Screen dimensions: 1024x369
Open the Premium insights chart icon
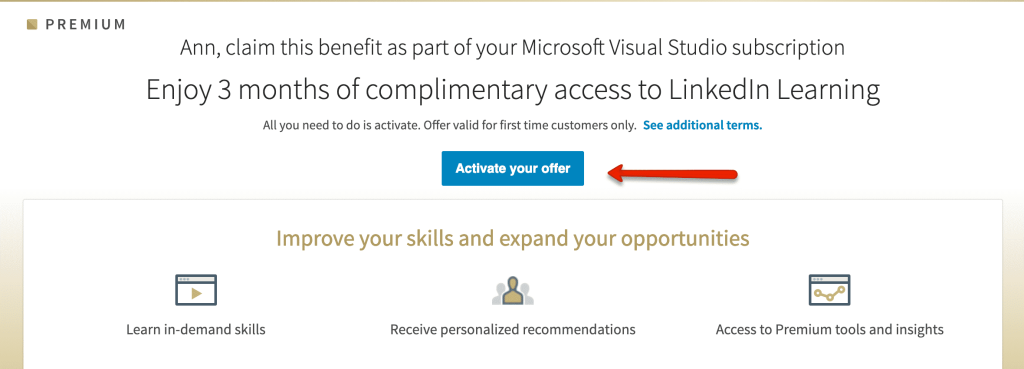tap(829, 289)
